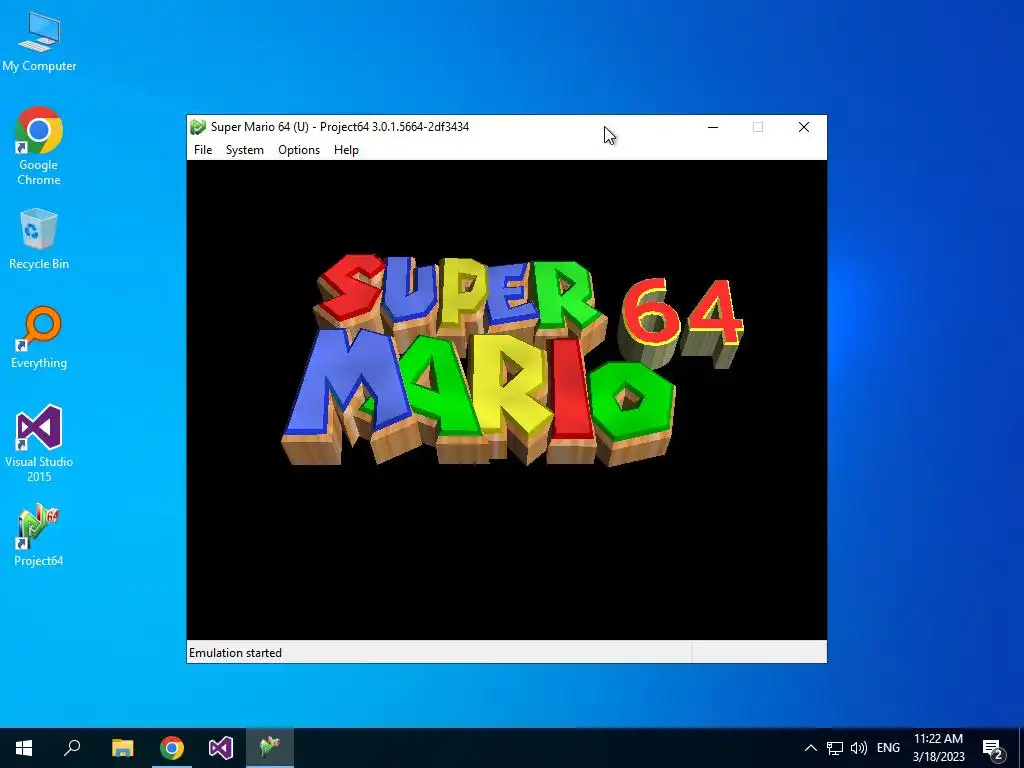Click the Project64 icon in the title bar
Image resolution: width=1024 pixels, height=768 pixels.
point(198,127)
